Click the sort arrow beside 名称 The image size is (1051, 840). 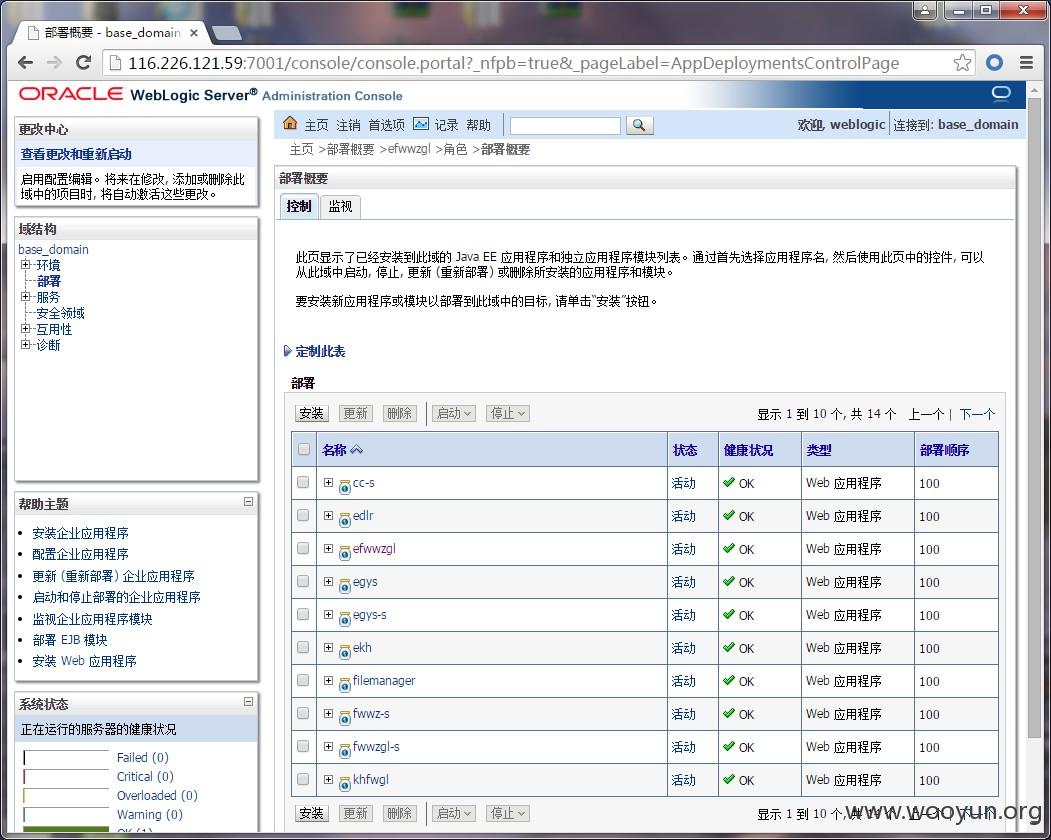[x=357, y=450]
